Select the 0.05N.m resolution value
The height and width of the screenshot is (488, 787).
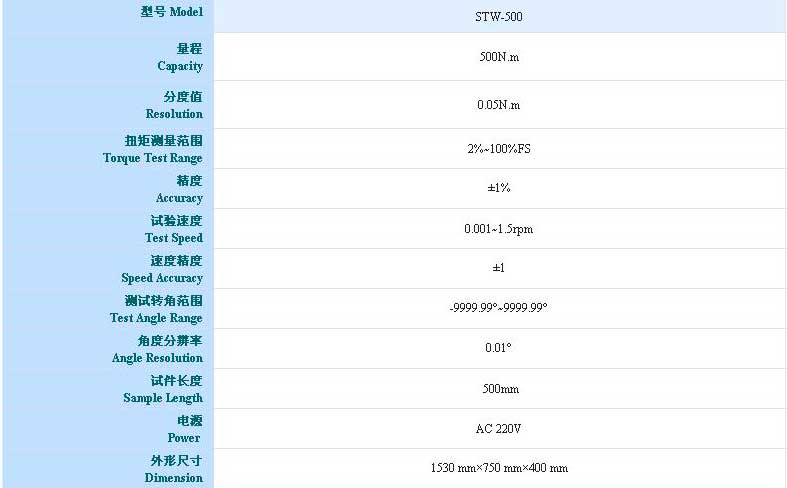(x=498, y=105)
